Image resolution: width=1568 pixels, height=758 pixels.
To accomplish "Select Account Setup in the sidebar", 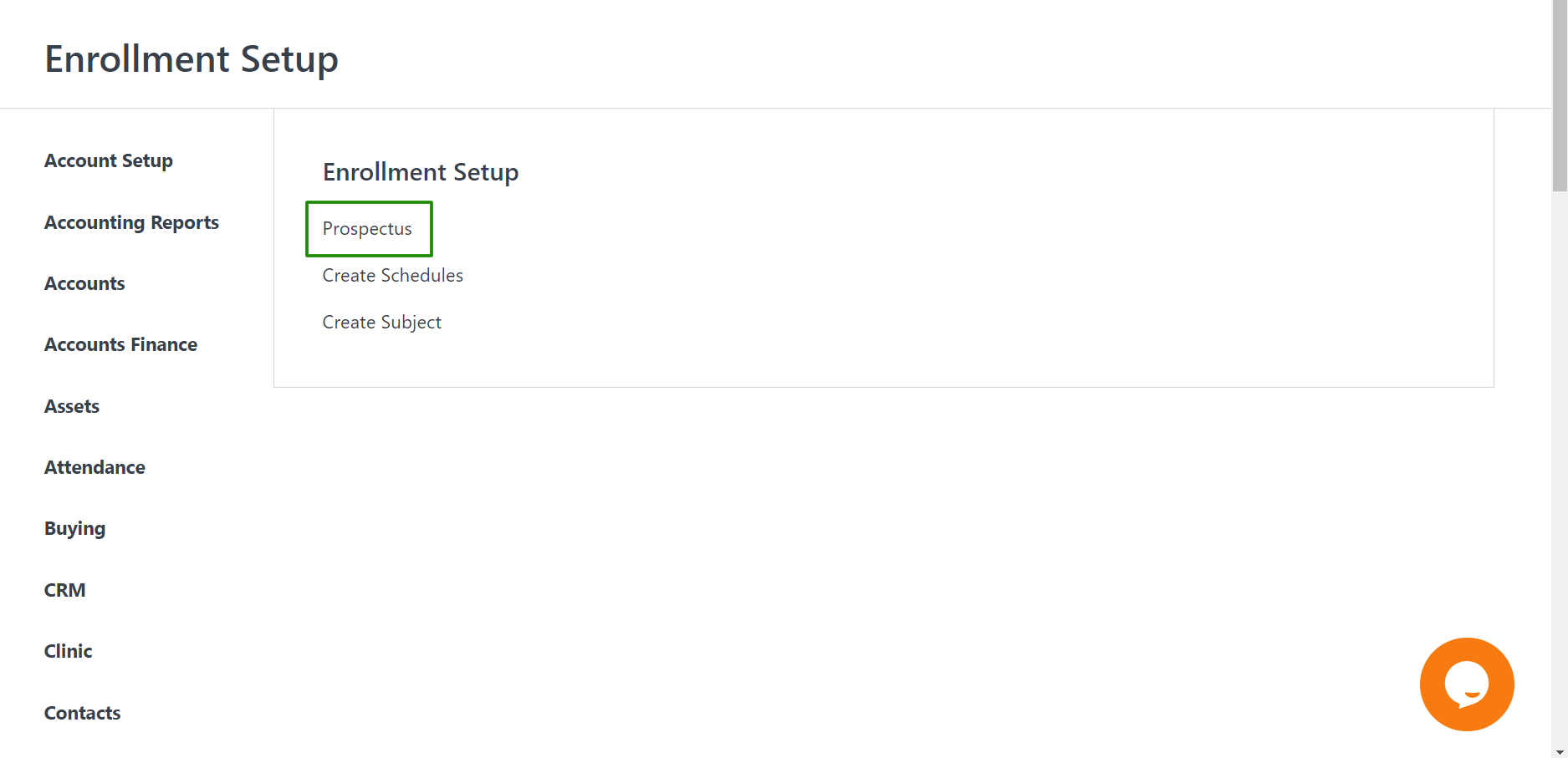I will pyautogui.click(x=109, y=160).
